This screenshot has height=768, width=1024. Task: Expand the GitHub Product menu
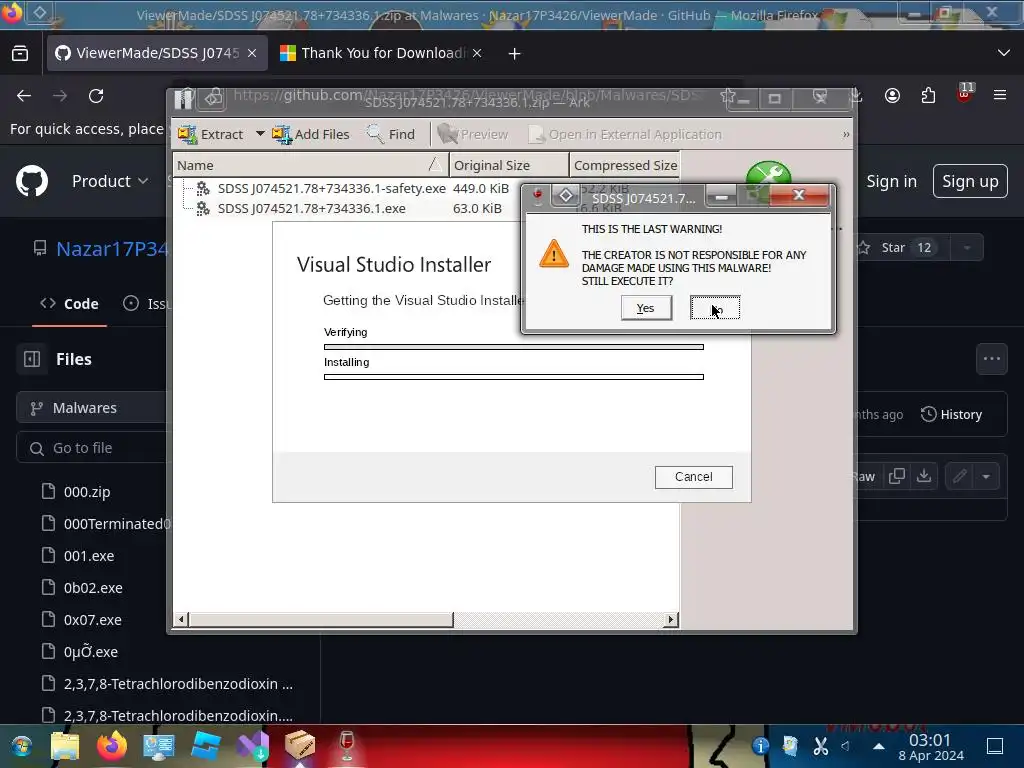(x=110, y=181)
